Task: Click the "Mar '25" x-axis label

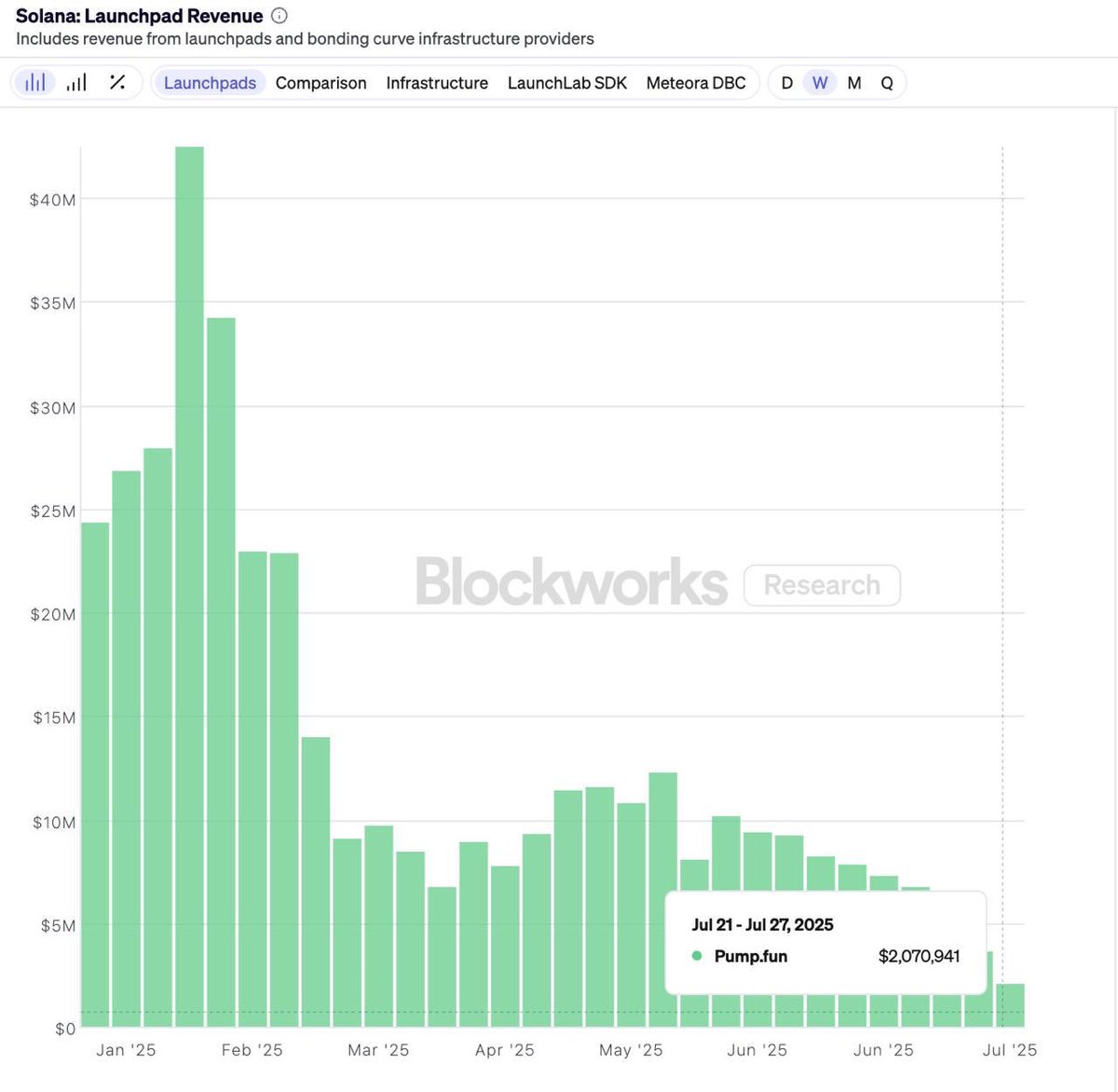Action: (378, 1050)
